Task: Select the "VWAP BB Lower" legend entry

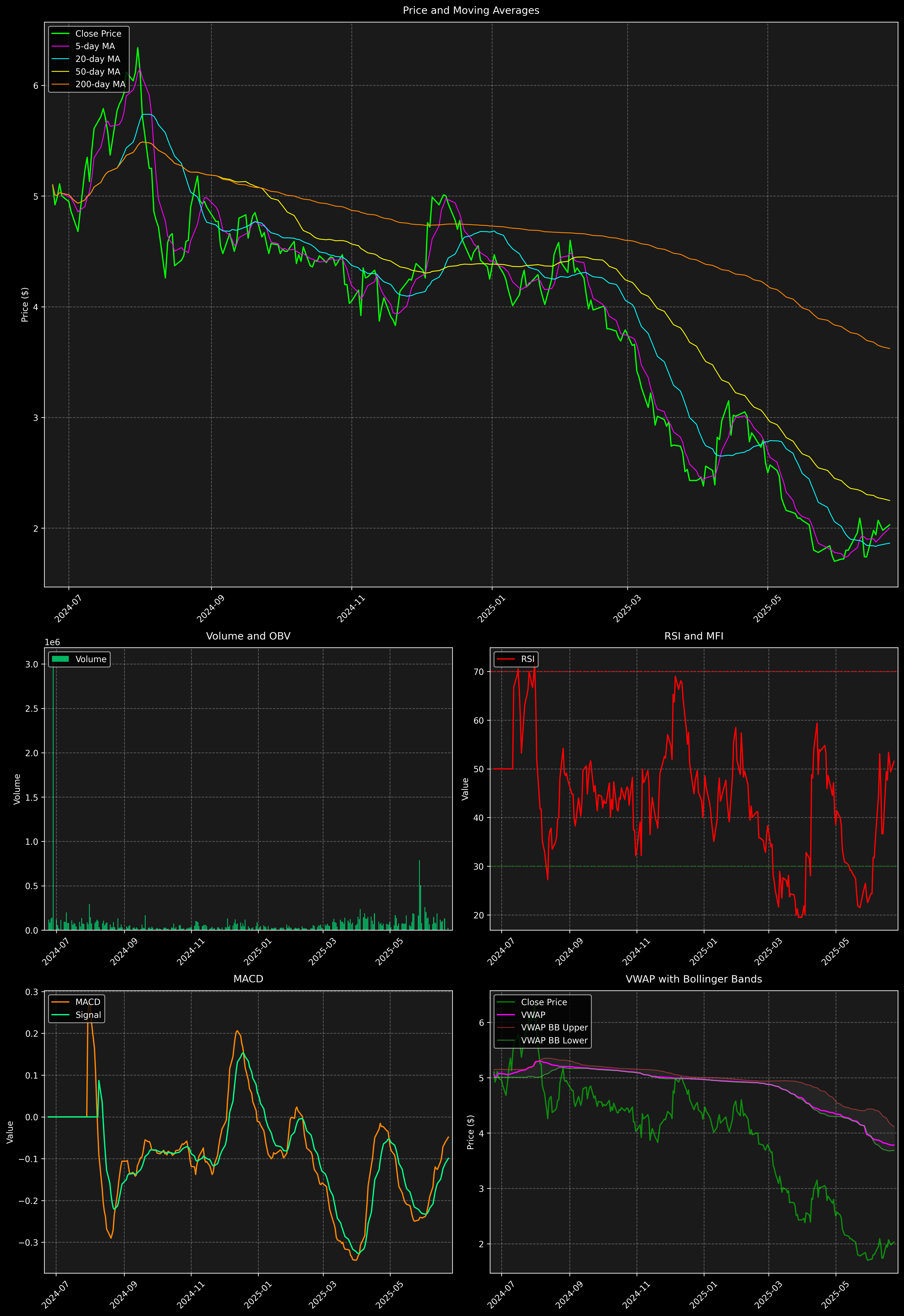Action: pyautogui.click(x=555, y=1040)
